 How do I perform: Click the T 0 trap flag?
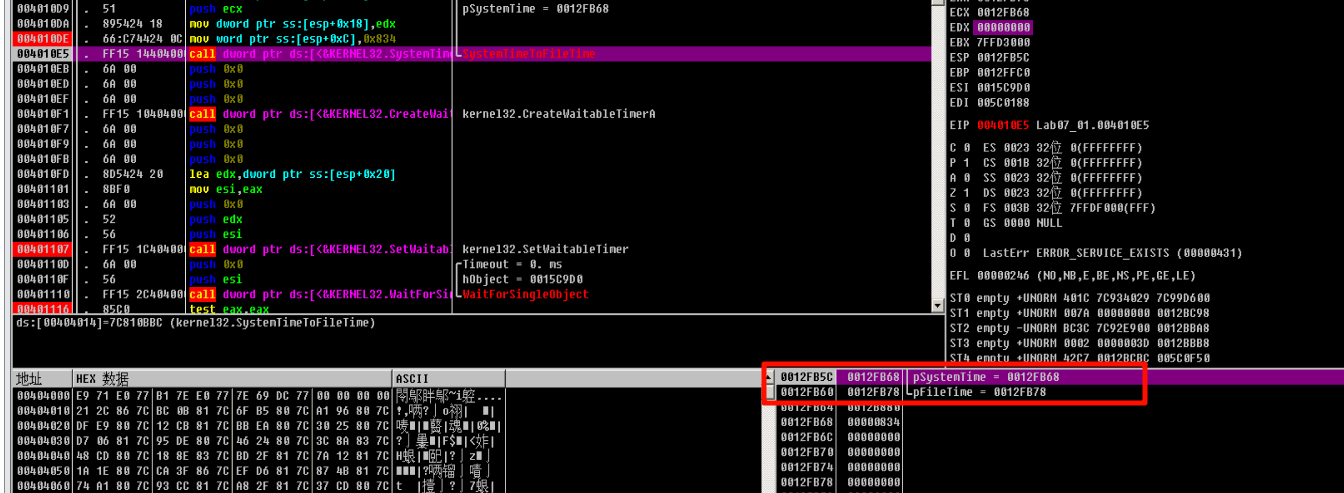958,223
